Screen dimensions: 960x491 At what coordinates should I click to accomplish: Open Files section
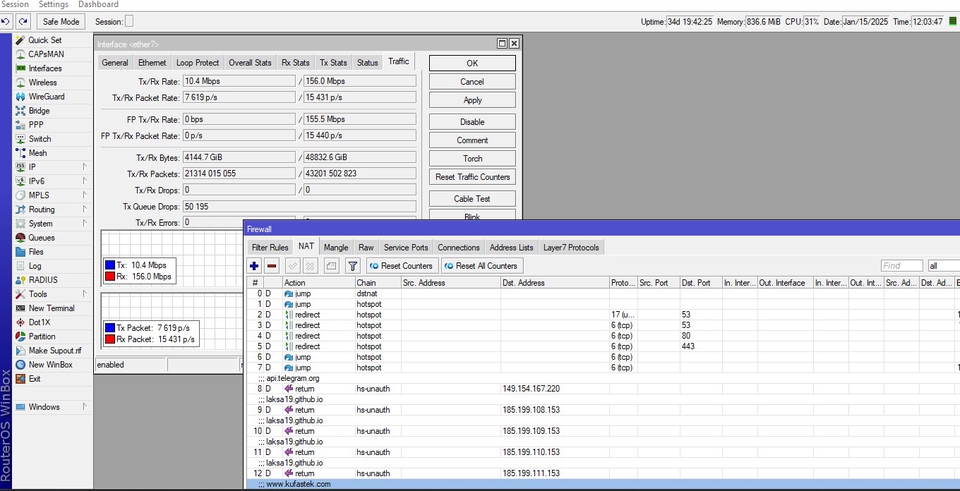pyautogui.click(x=36, y=252)
